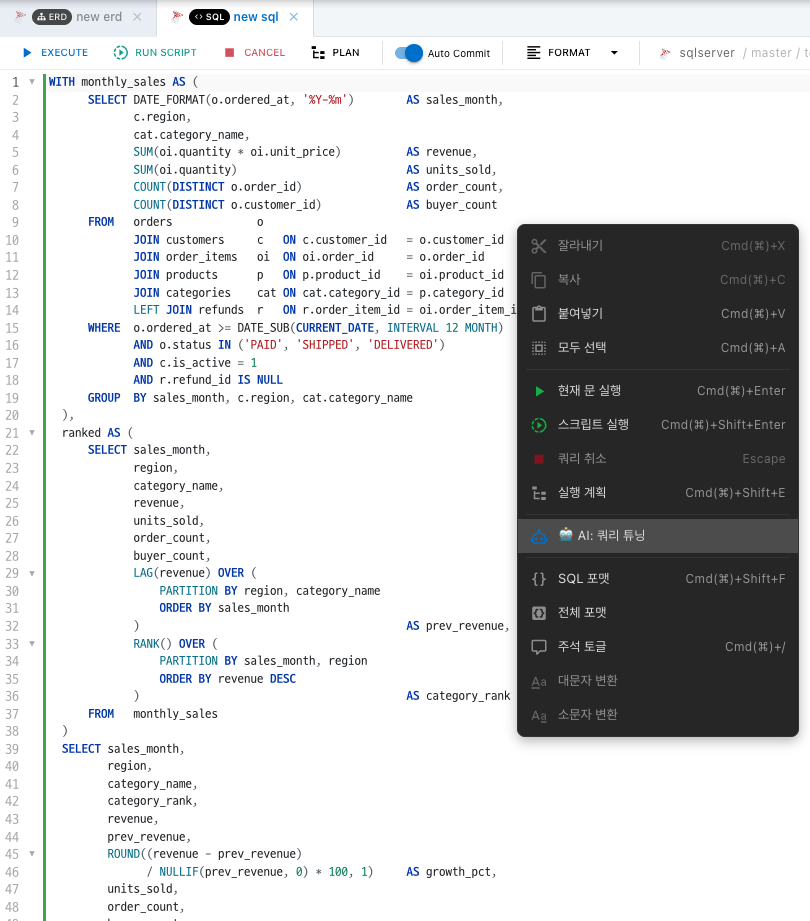Viewport: 810px width, 921px height.
Task: Click the master database breadcrumb
Action: (x=771, y=53)
